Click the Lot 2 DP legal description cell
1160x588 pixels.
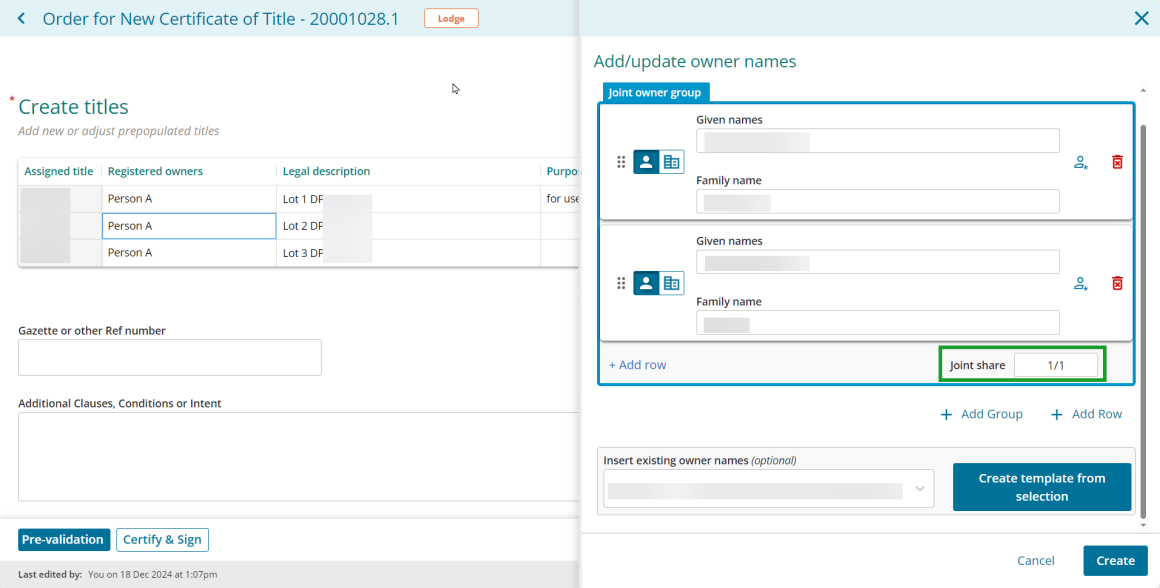tap(408, 226)
